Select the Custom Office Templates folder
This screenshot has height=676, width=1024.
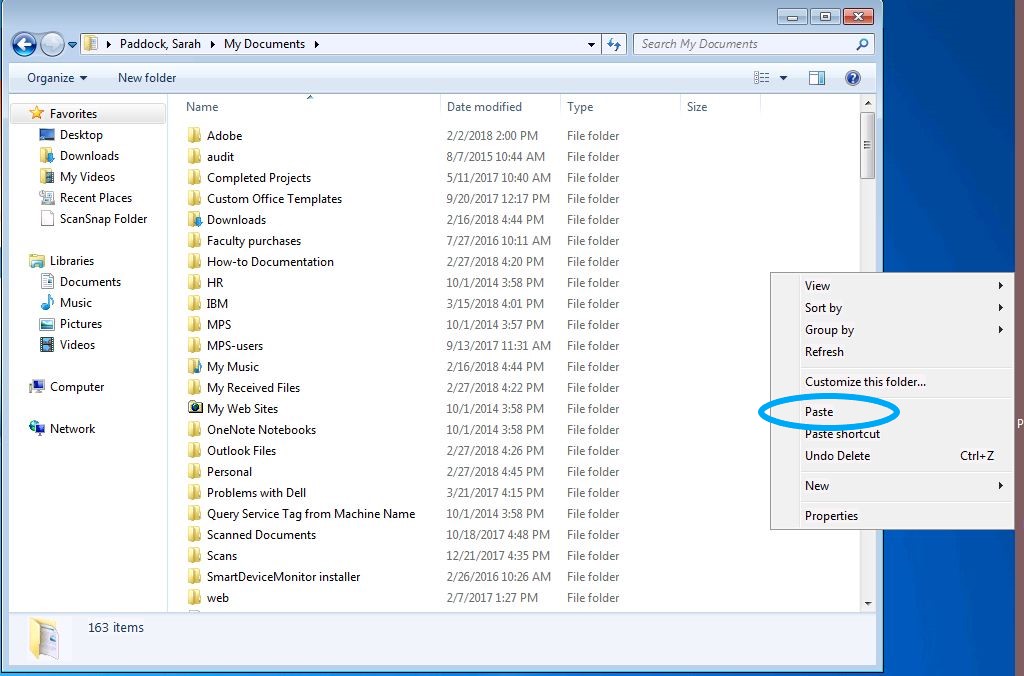(274, 199)
